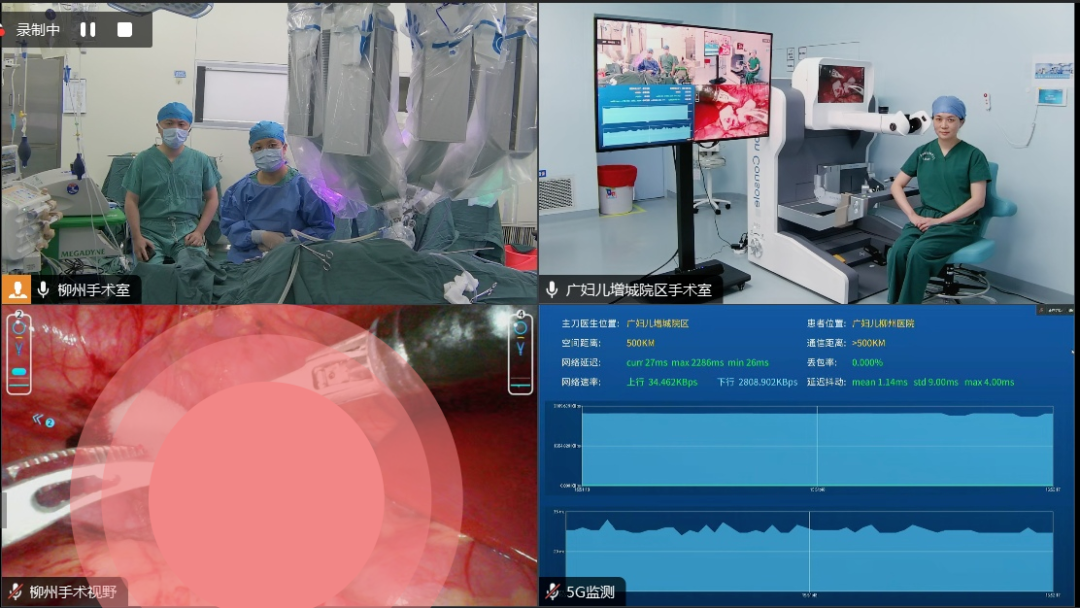Toggle microphone for 广妇儿增城院区手术室
Image resolution: width=1080 pixels, height=608 pixels.
pos(552,290)
